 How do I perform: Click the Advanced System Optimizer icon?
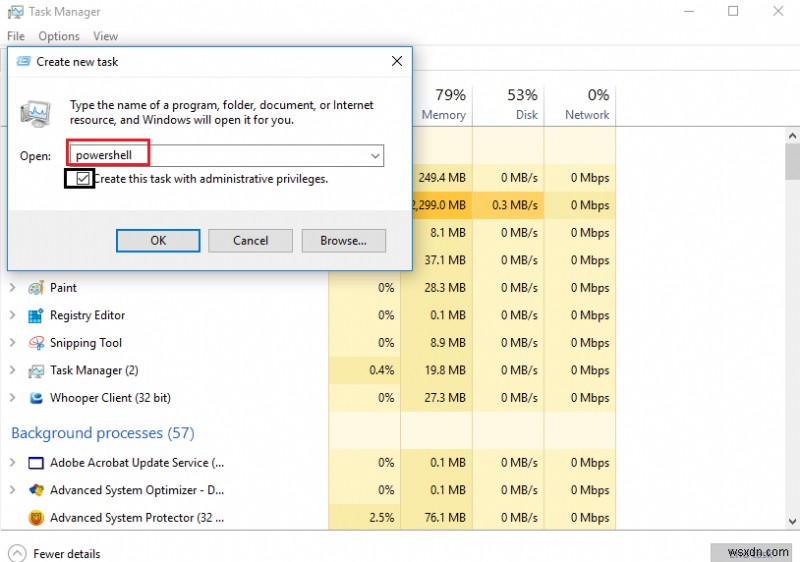pos(36,491)
